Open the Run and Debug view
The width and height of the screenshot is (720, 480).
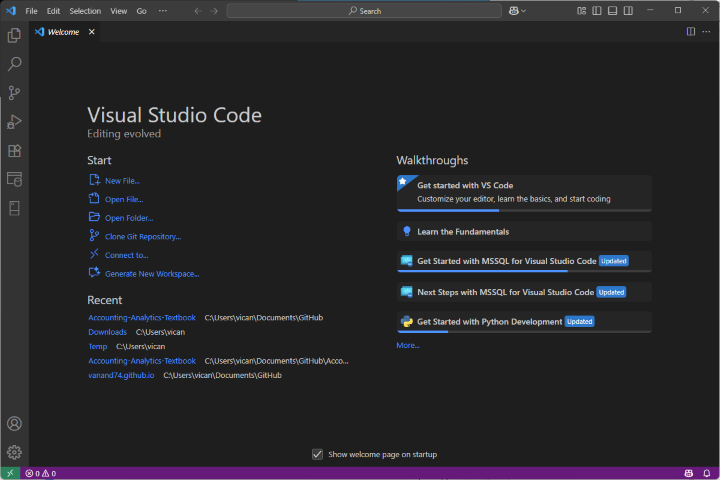coord(14,122)
